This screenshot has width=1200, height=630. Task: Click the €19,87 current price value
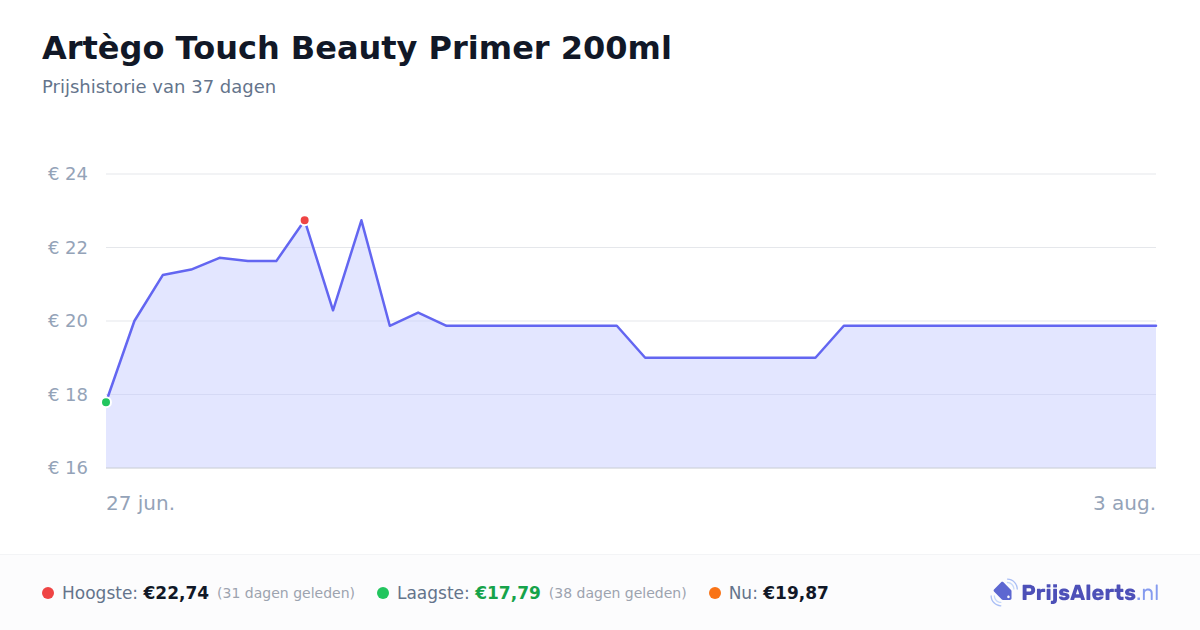click(x=796, y=593)
